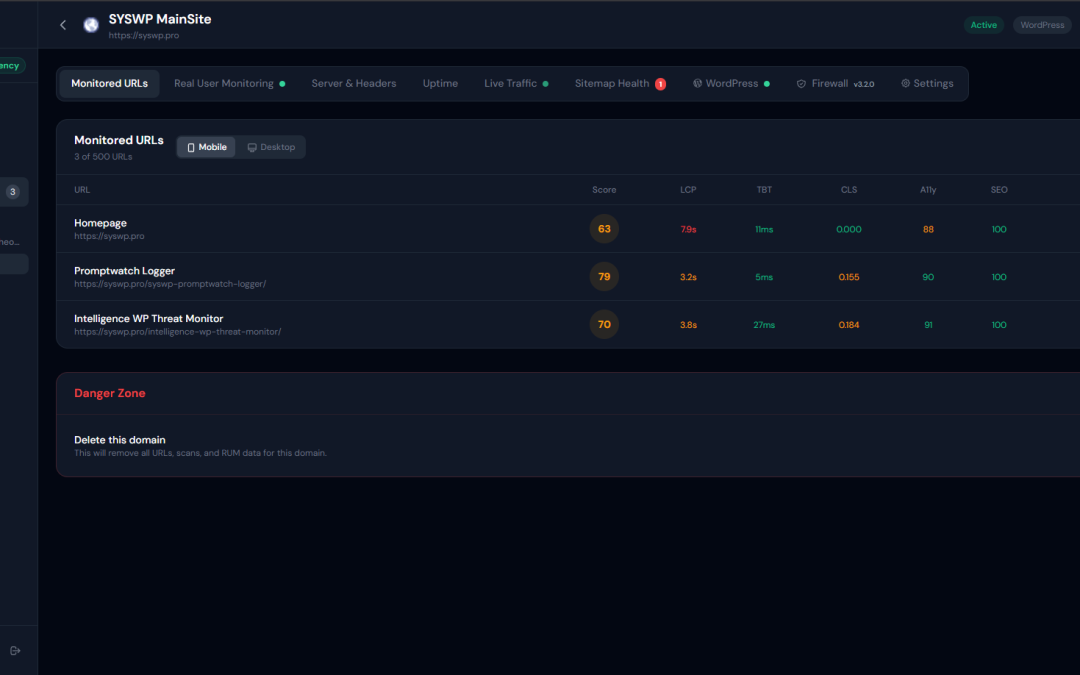
Task: Click the WordPress platform badge in header
Action: click(1042, 25)
